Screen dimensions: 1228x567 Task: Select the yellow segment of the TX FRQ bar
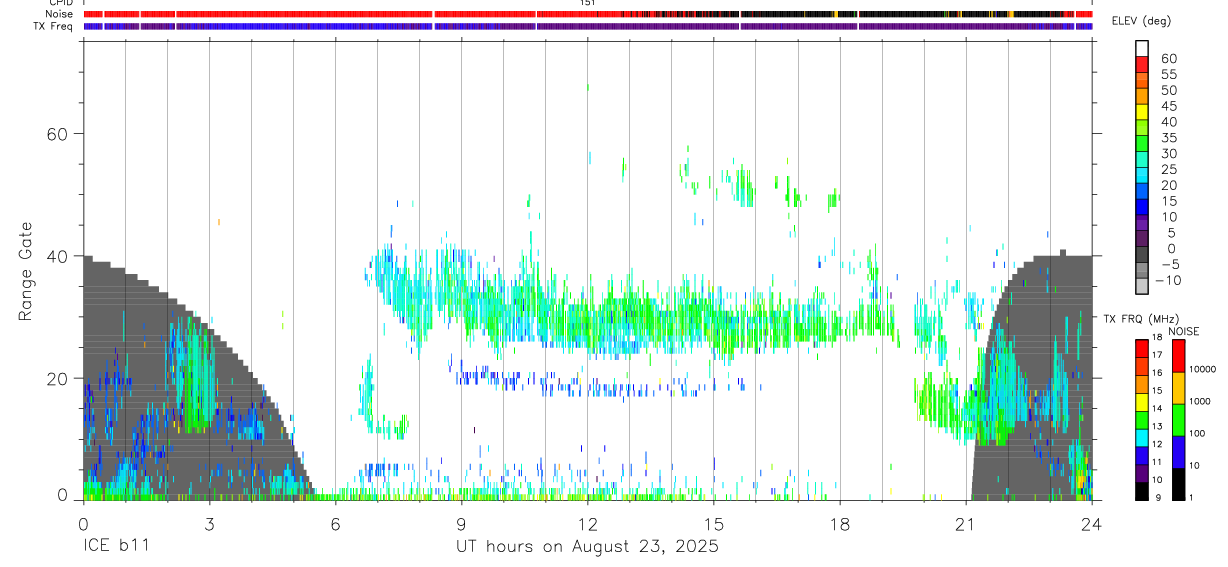1142,402
